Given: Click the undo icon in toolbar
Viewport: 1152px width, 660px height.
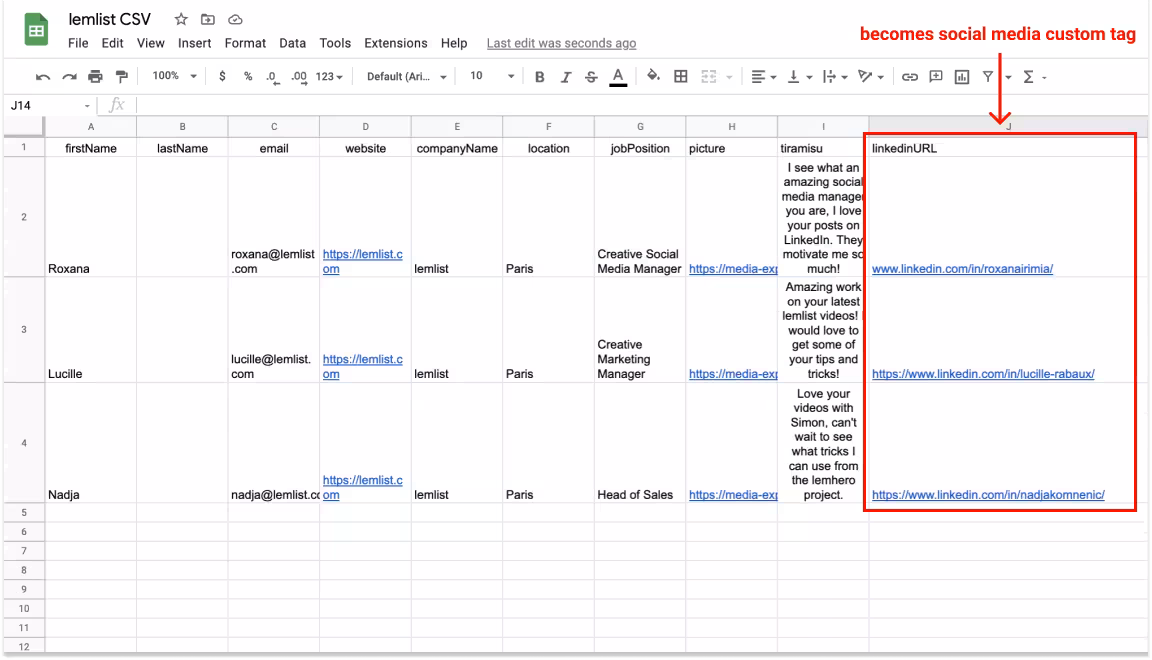Looking at the screenshot, I should pyautogui.click(x=43, y=77).
